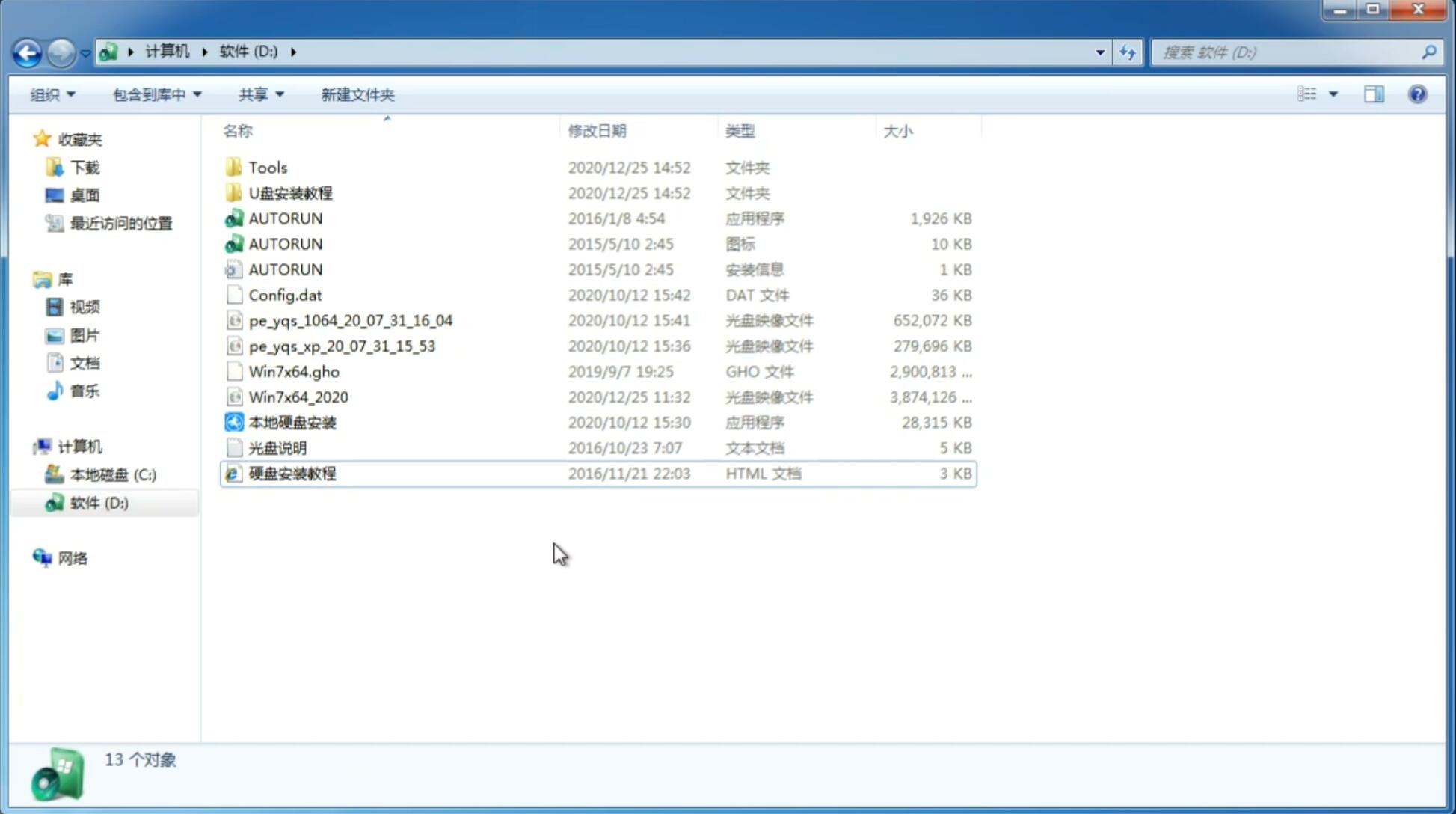This screenshot has width=1456, height=814.
Task: Open pe_yqs_xp disc image file
Action: tap(341, 346)
